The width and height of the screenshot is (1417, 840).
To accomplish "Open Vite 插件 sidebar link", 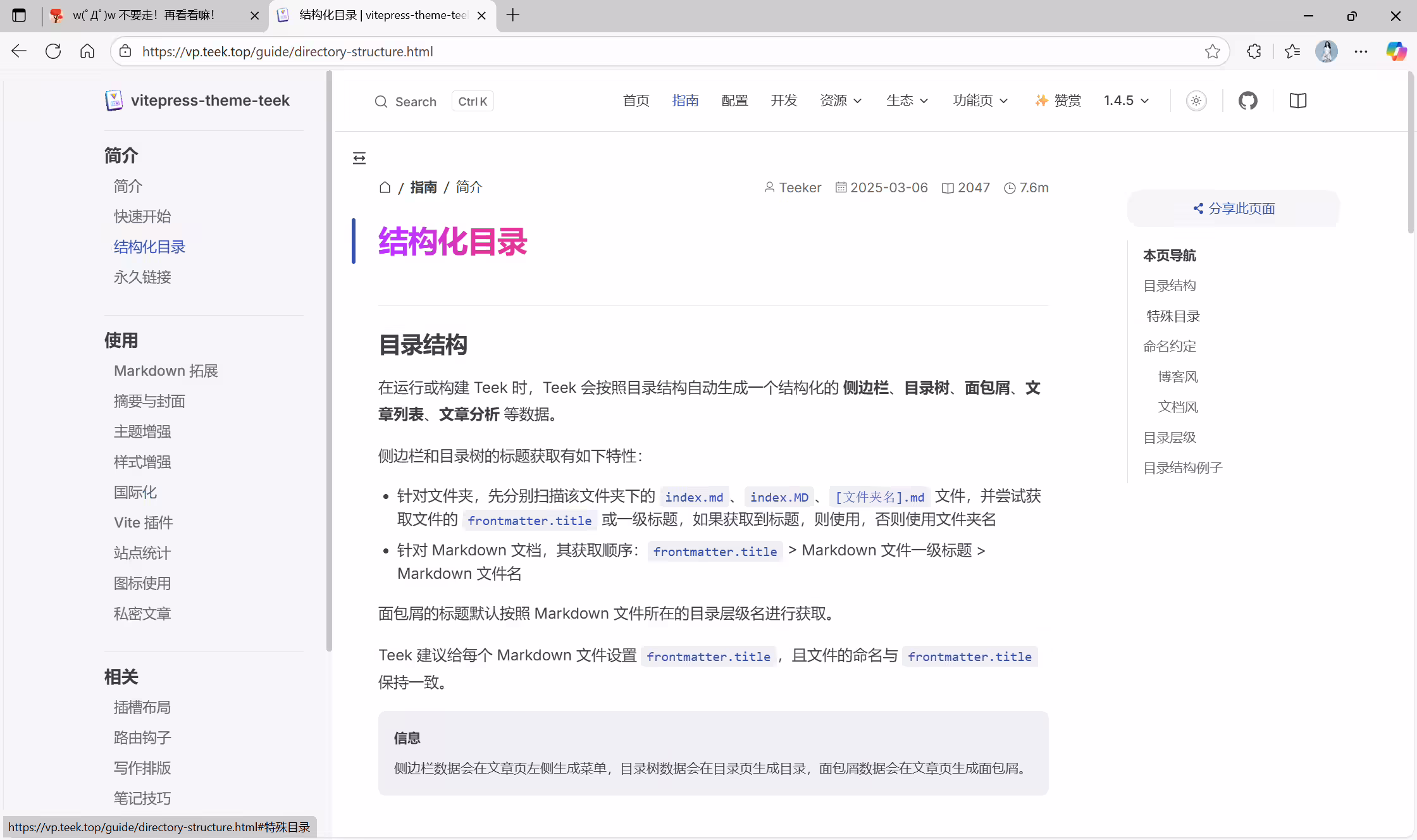I will click(144, 522).
